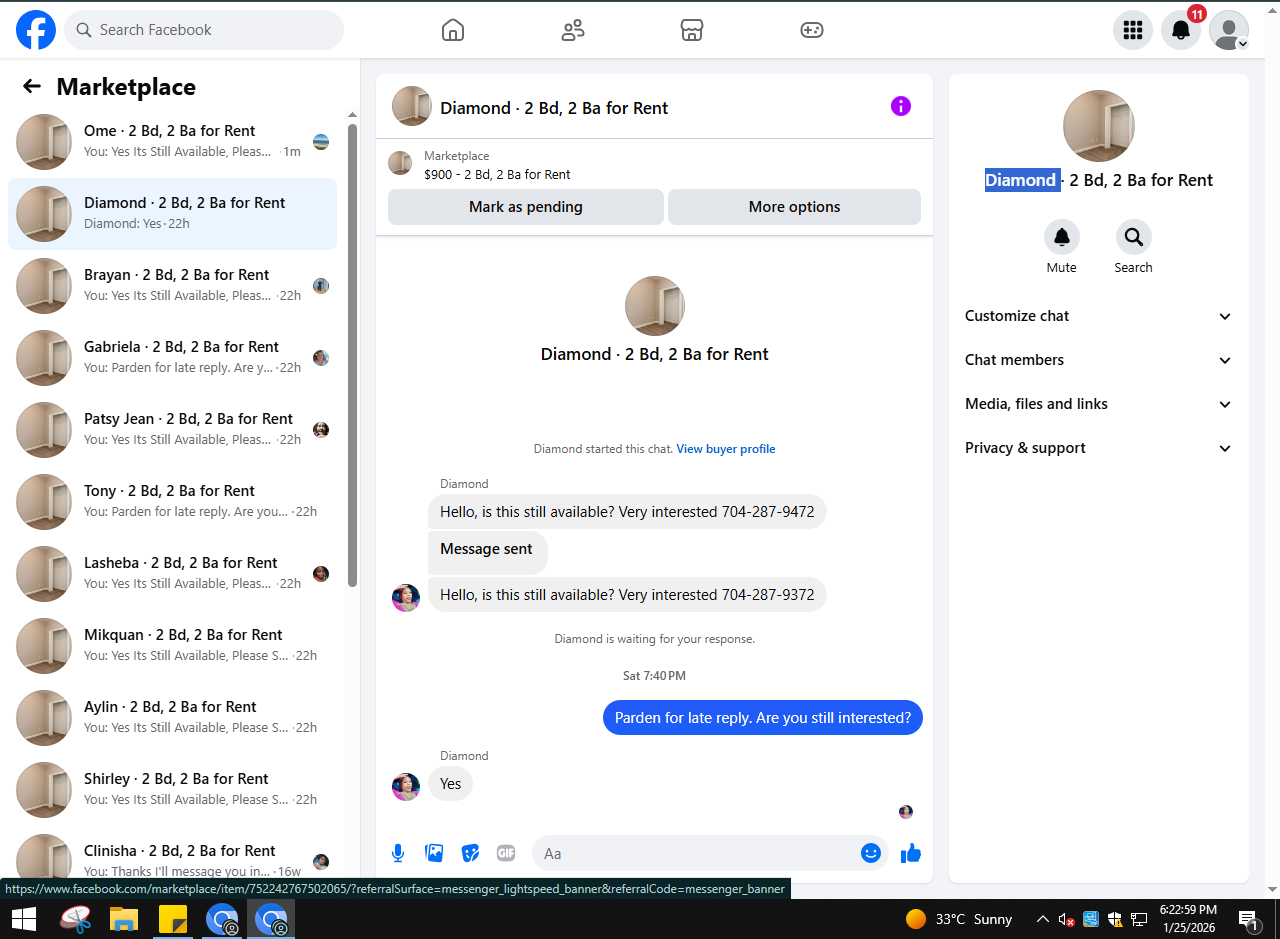Click the Diamond chat header title

(554, 108)
